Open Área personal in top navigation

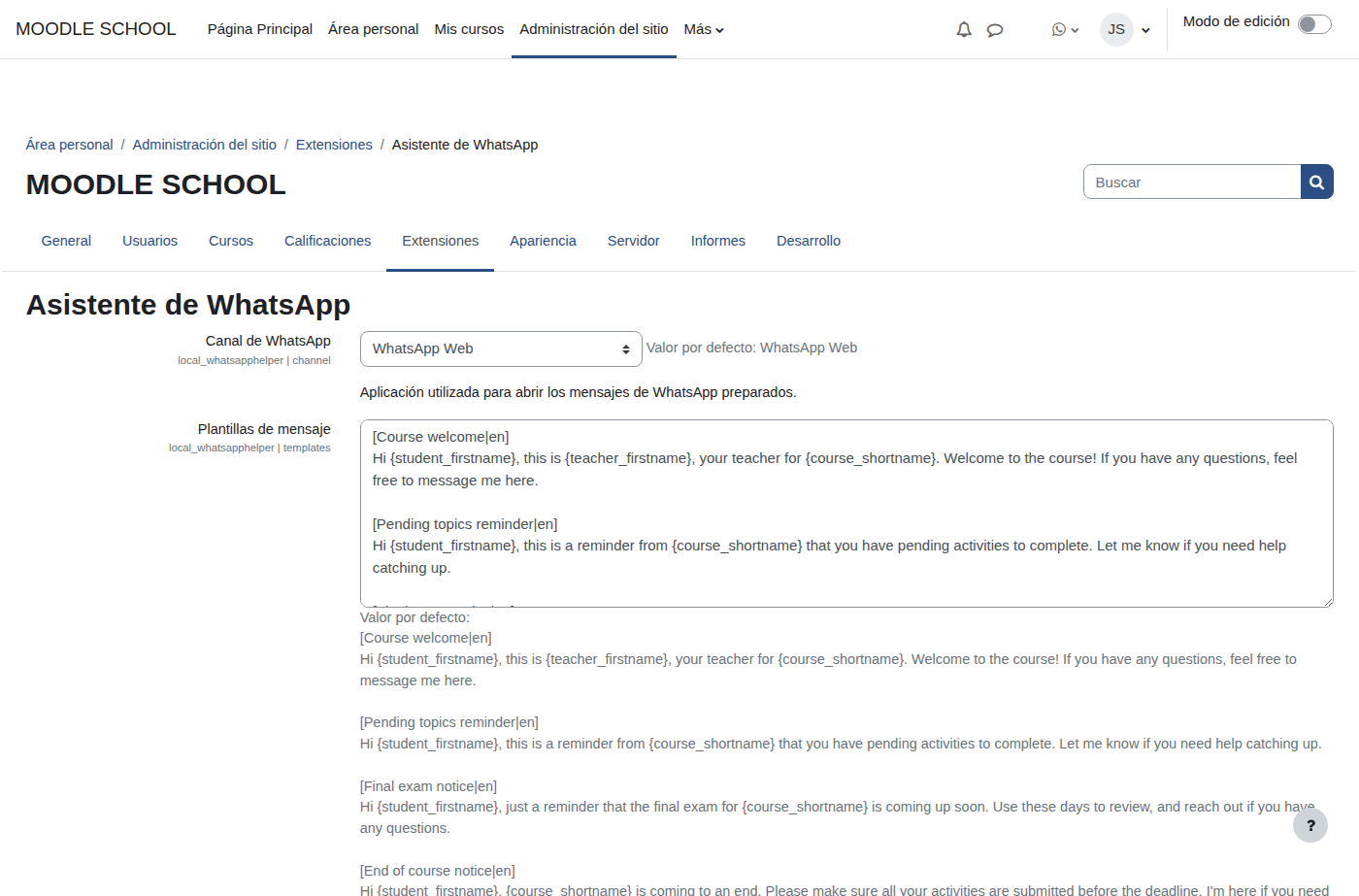pos(374,29)
